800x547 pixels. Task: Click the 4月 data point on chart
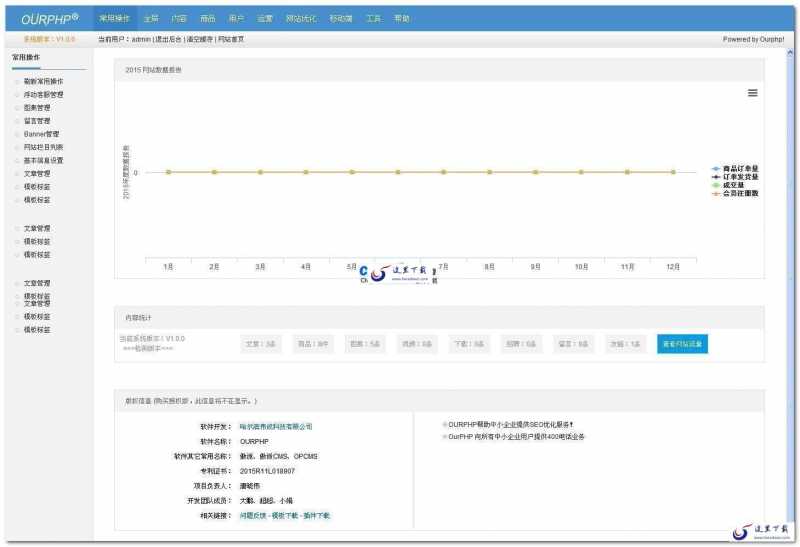[x=306, y=172]
